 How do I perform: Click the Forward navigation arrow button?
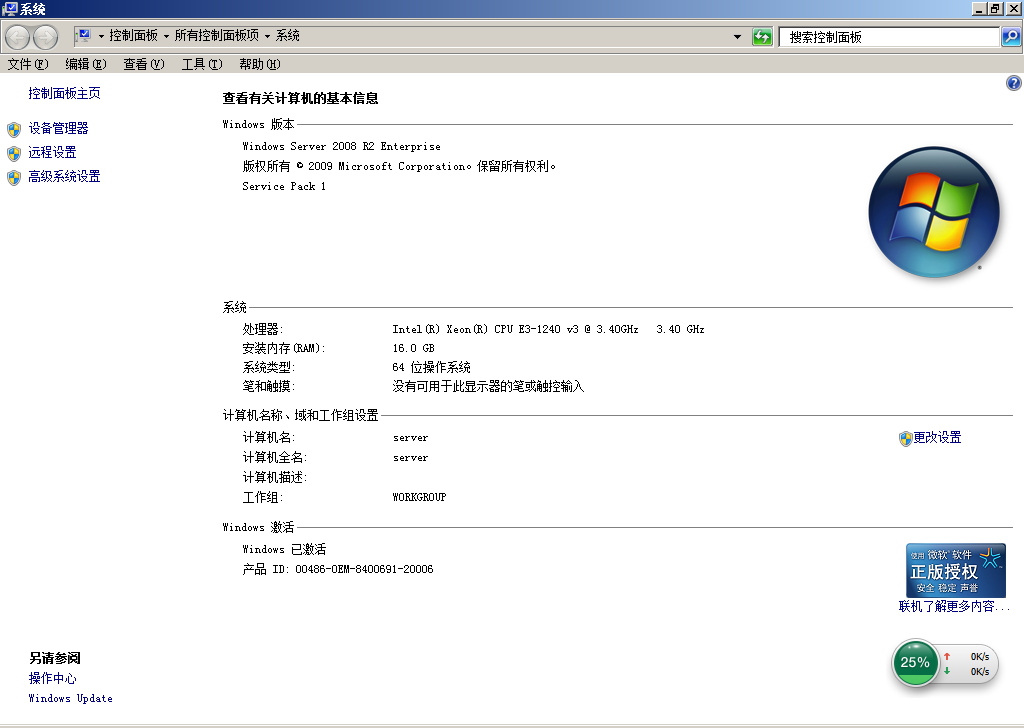46,37
